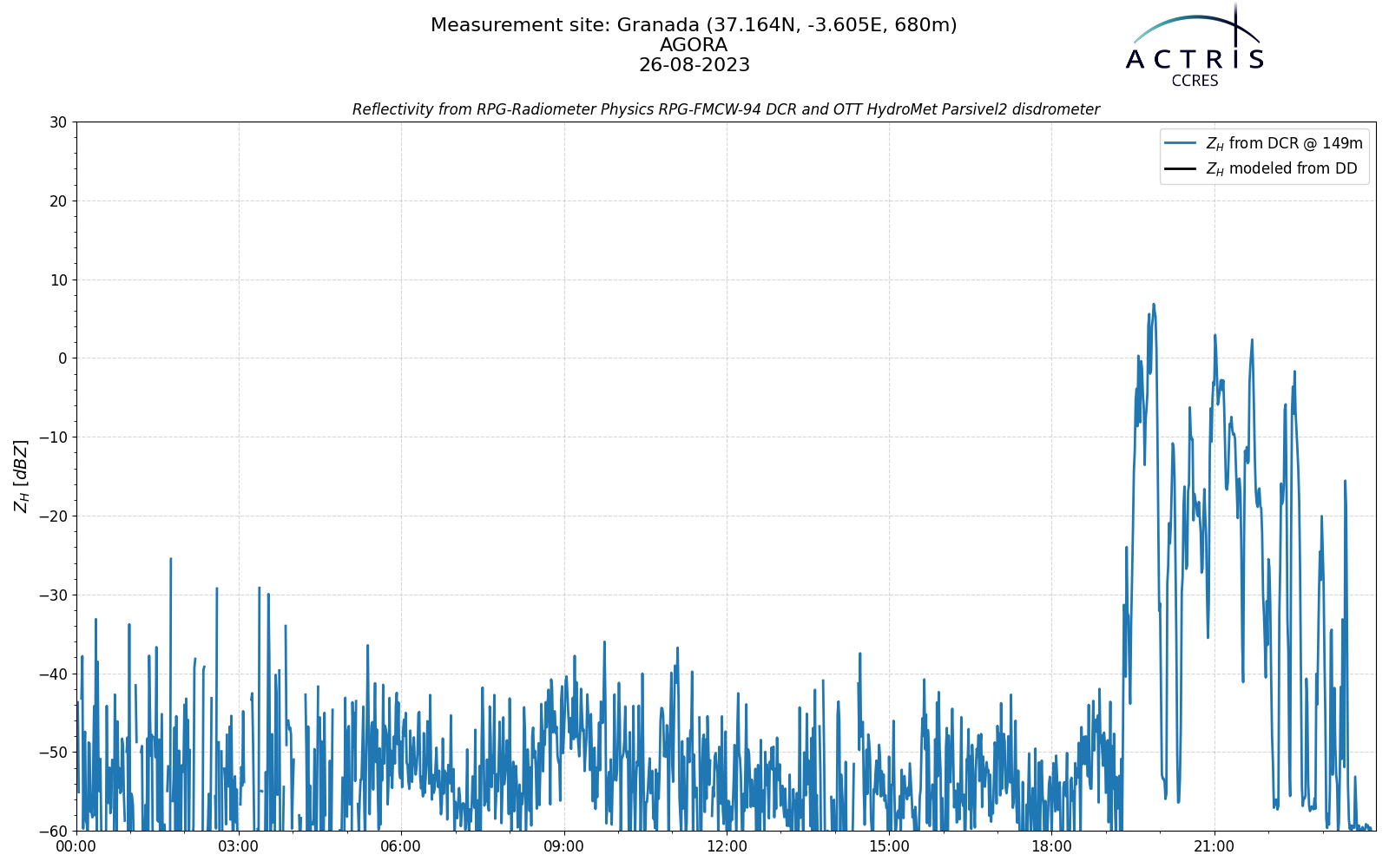Click the blue DCR legend line swatch

click(x=1181, y=143)
